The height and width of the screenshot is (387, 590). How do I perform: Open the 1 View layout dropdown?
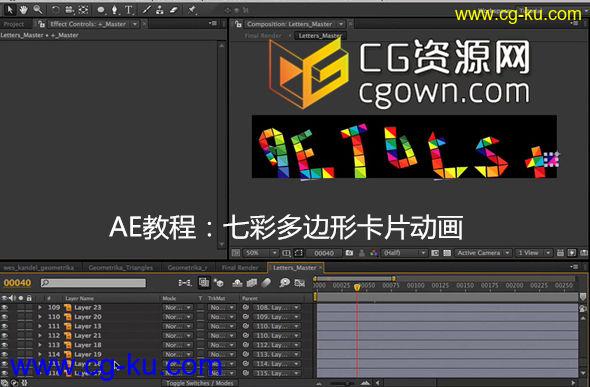pos(533,253)
